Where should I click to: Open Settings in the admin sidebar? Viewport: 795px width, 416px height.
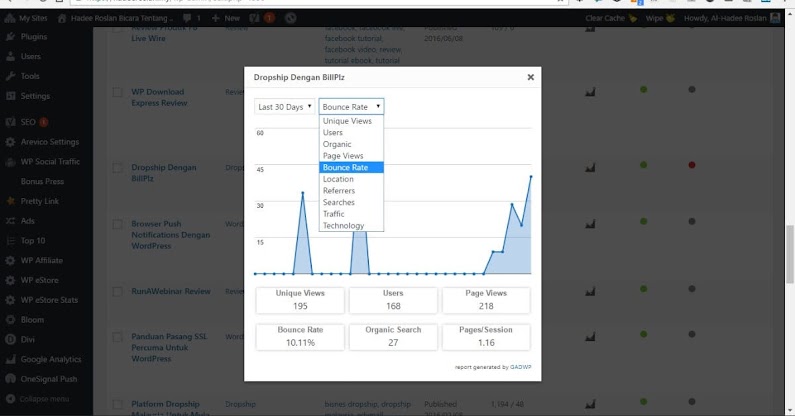click(x=34, y=96)
